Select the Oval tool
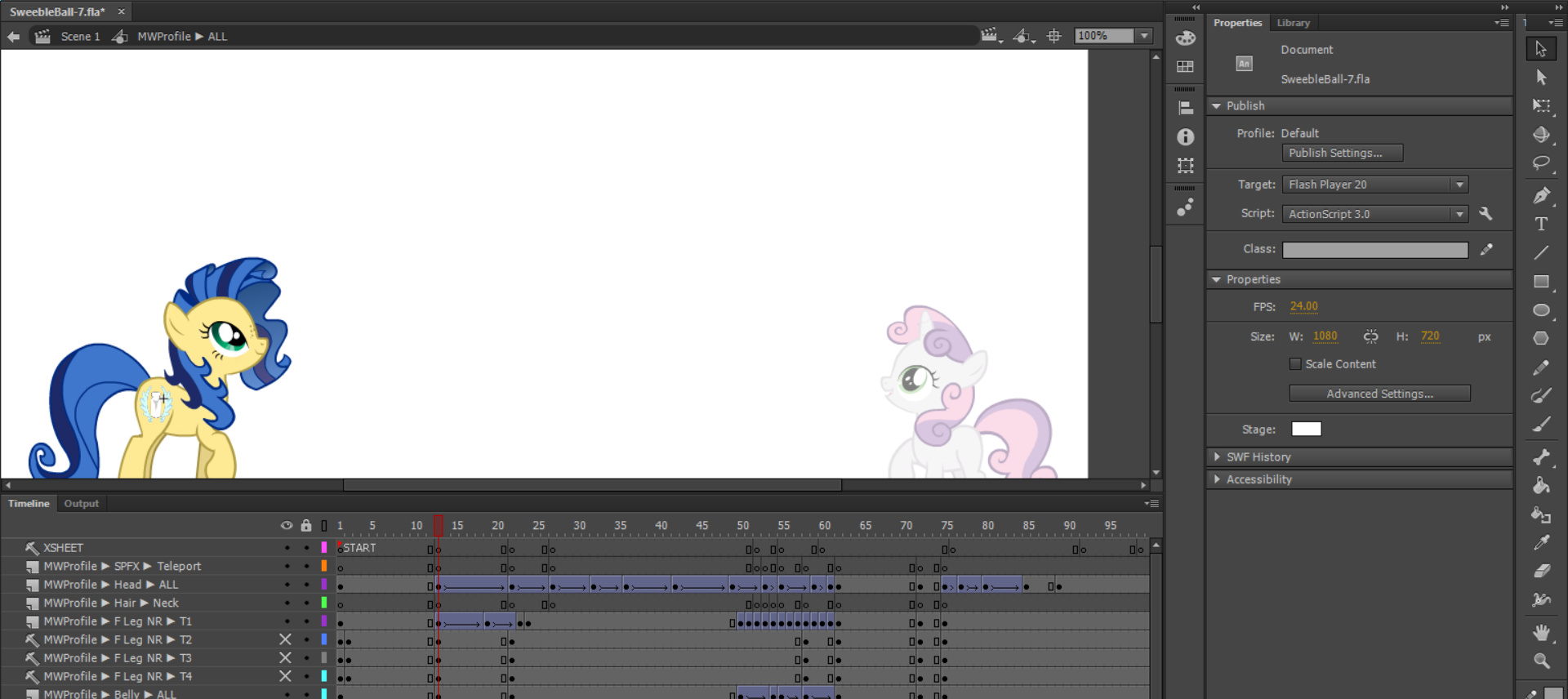 (x=1541, y=310)
